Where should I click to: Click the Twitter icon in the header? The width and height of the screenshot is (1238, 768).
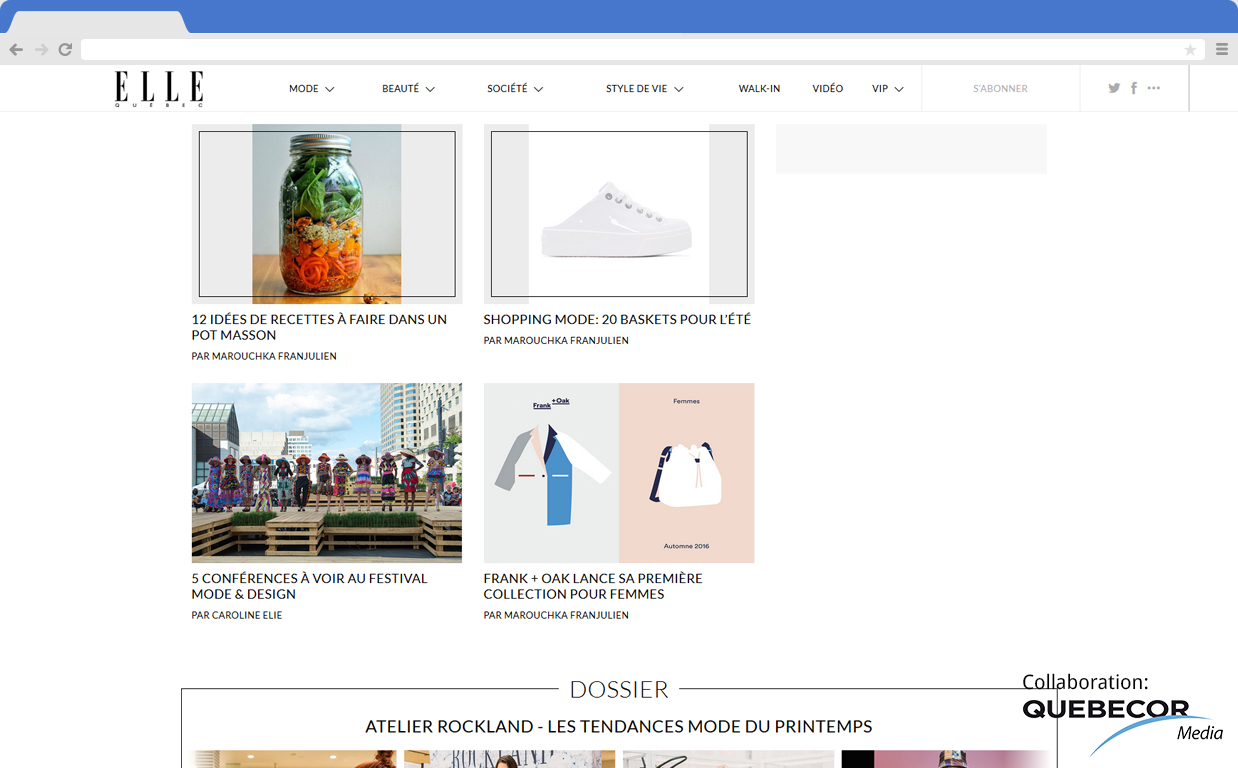click(1113, 88)
